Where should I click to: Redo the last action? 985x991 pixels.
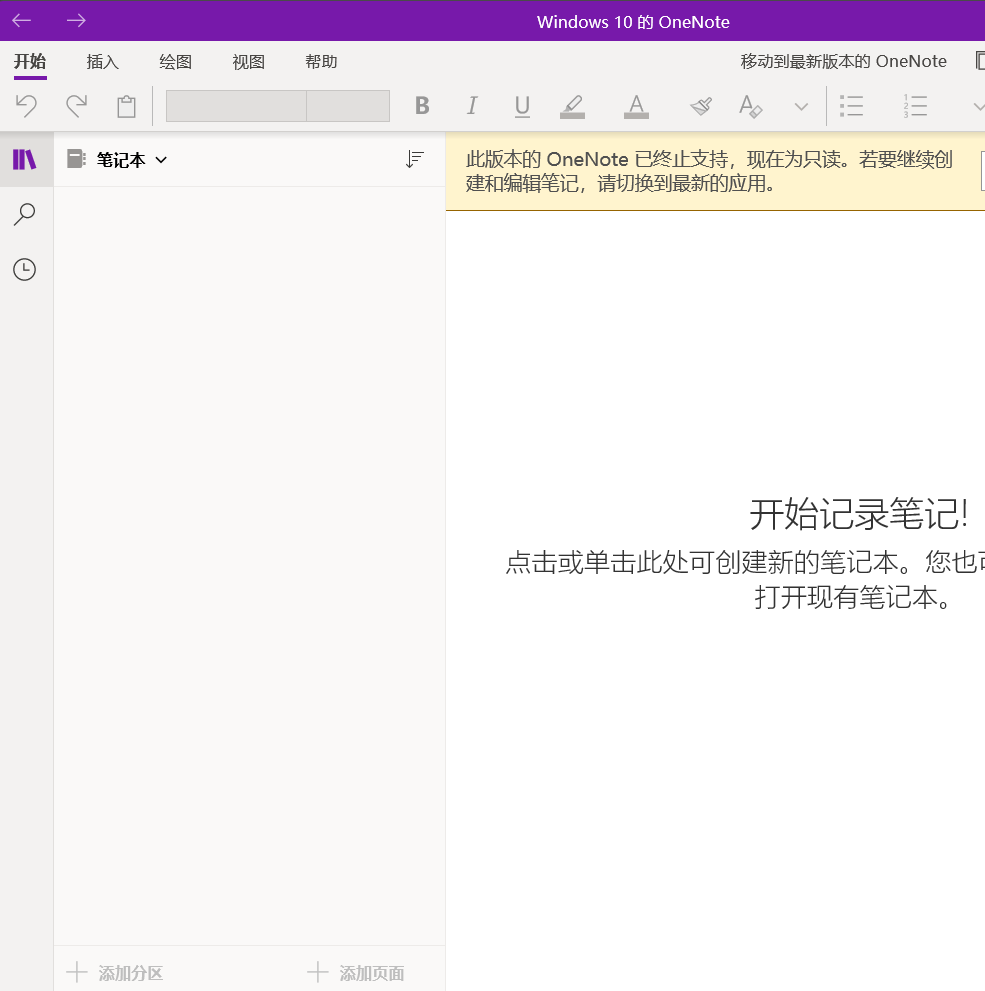click(x=76, y=106)
